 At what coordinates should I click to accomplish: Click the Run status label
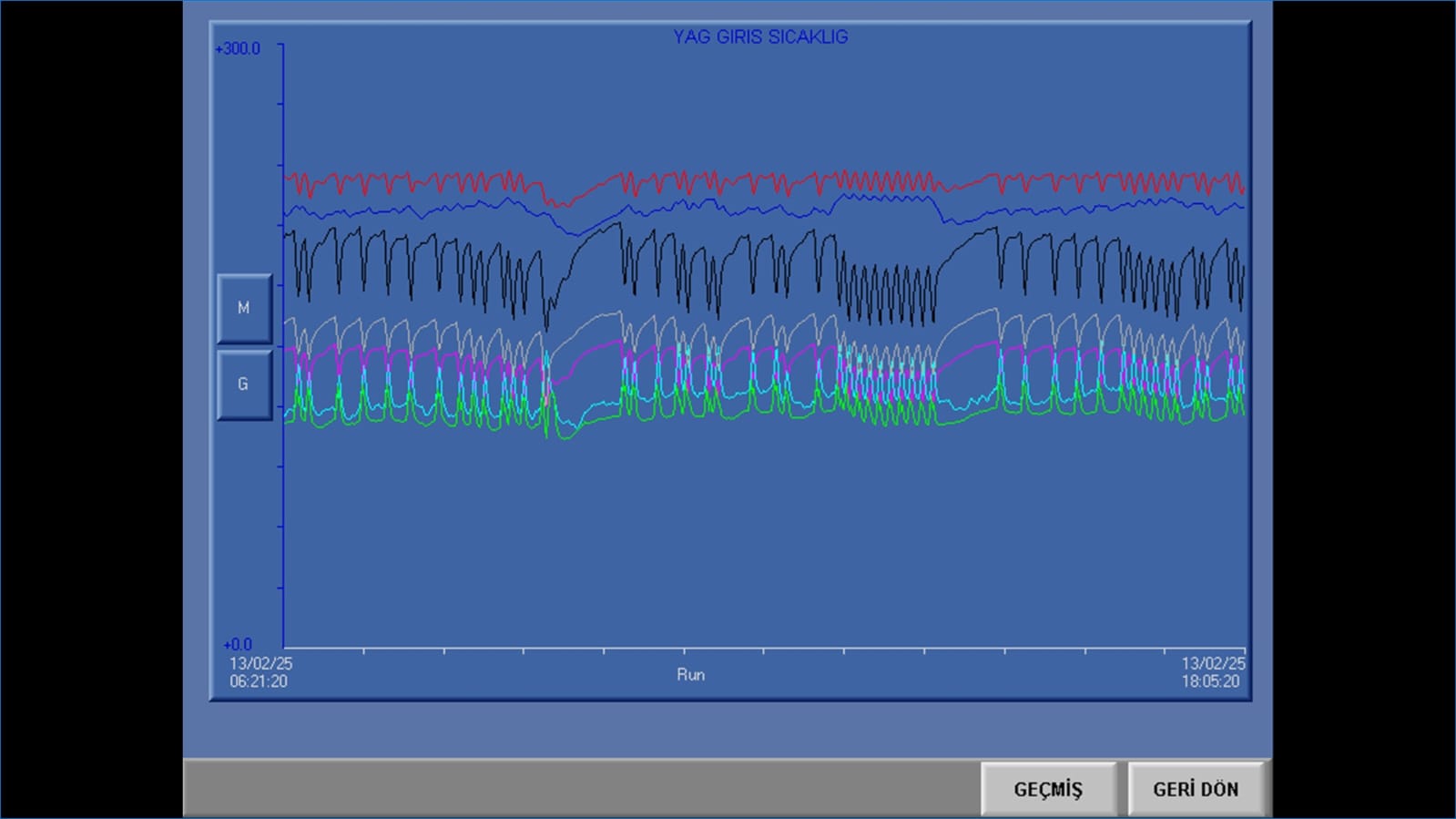tap(690, 675)
